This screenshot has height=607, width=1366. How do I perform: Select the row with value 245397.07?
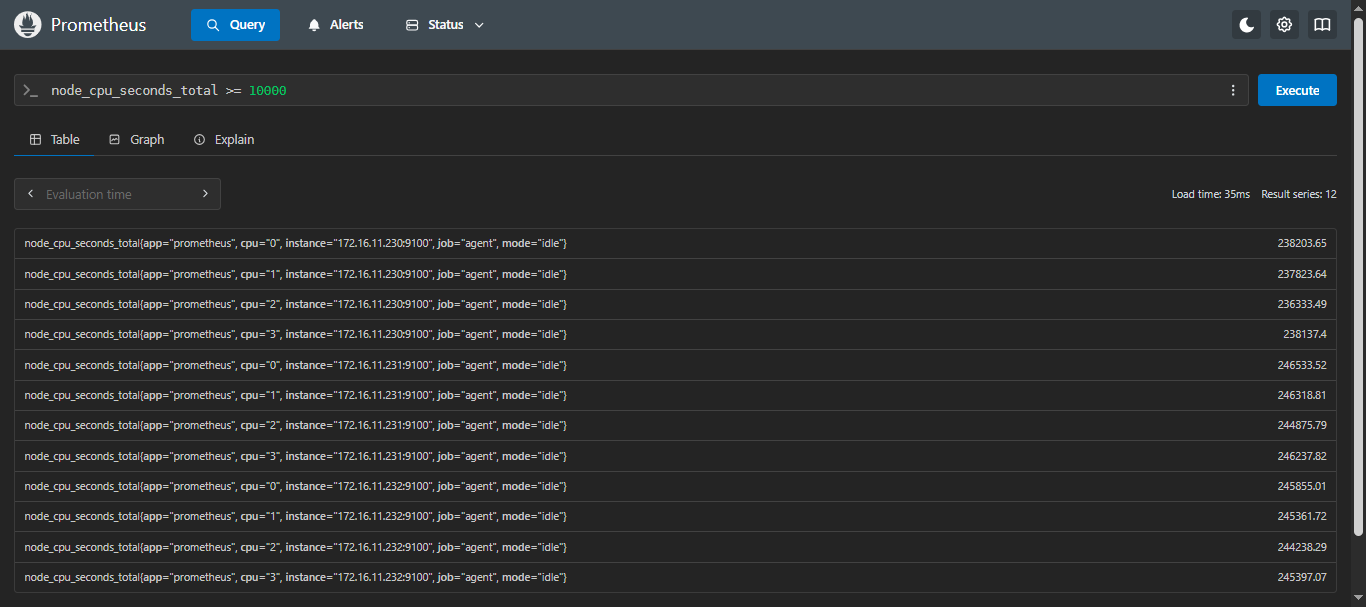point(675,577)
